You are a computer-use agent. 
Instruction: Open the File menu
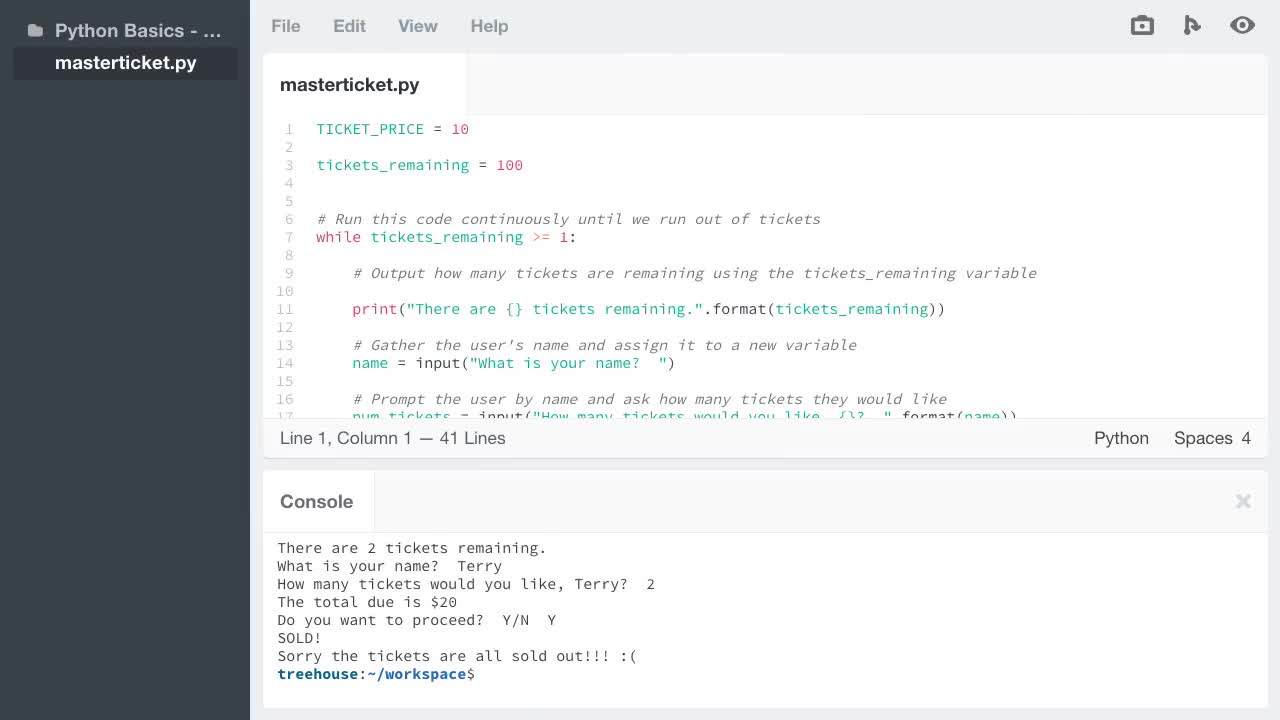pyautogui.click(x=285, y=26)
